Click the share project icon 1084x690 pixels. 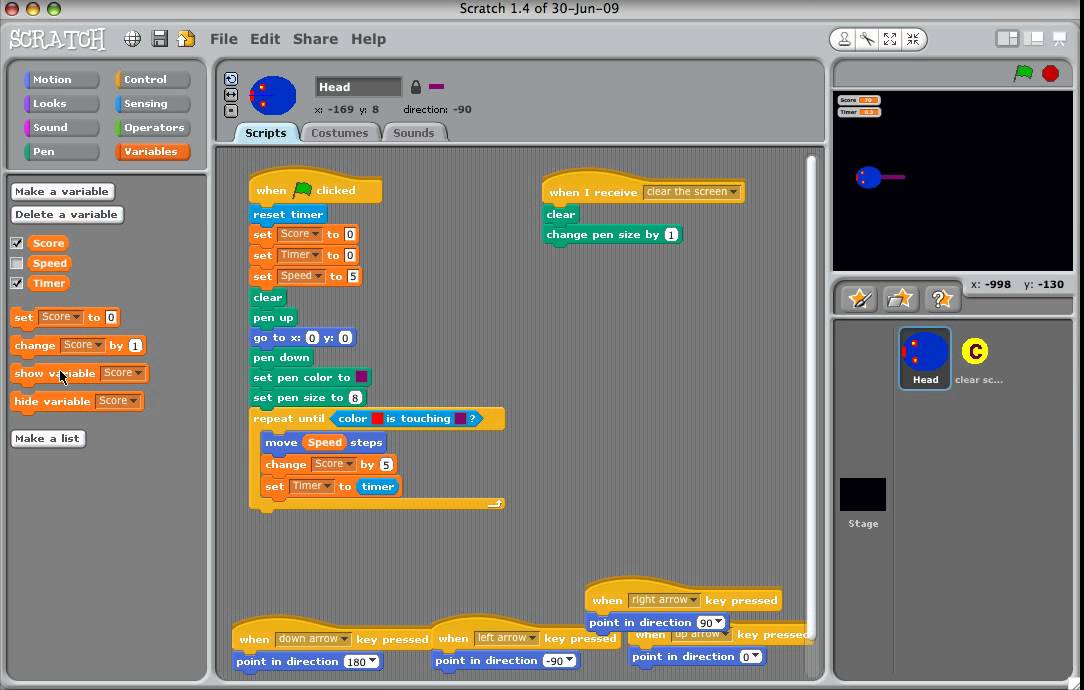tap(186, 39)
